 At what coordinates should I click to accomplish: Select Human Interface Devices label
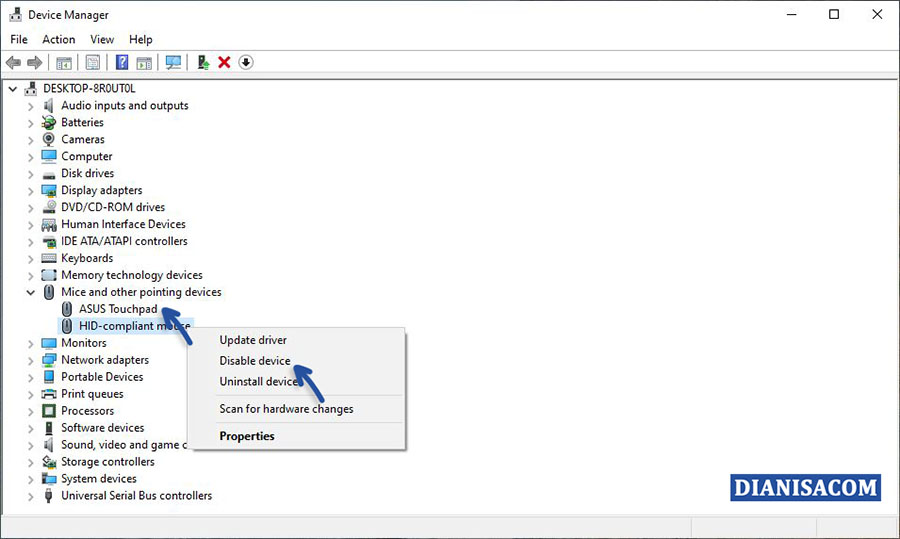123,224
